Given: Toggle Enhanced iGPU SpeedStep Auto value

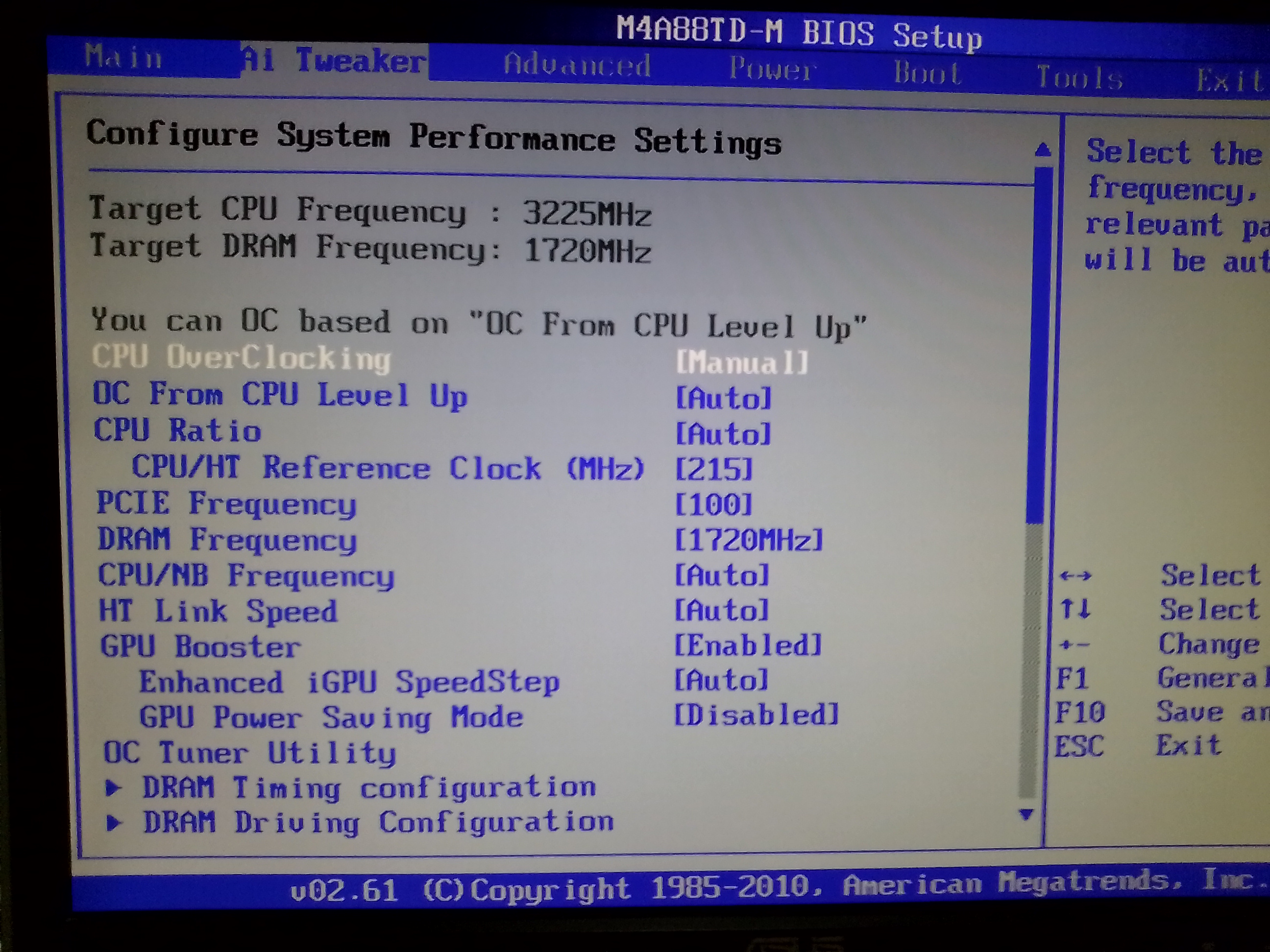Looking at the screenshot, I should pos(721,681).
